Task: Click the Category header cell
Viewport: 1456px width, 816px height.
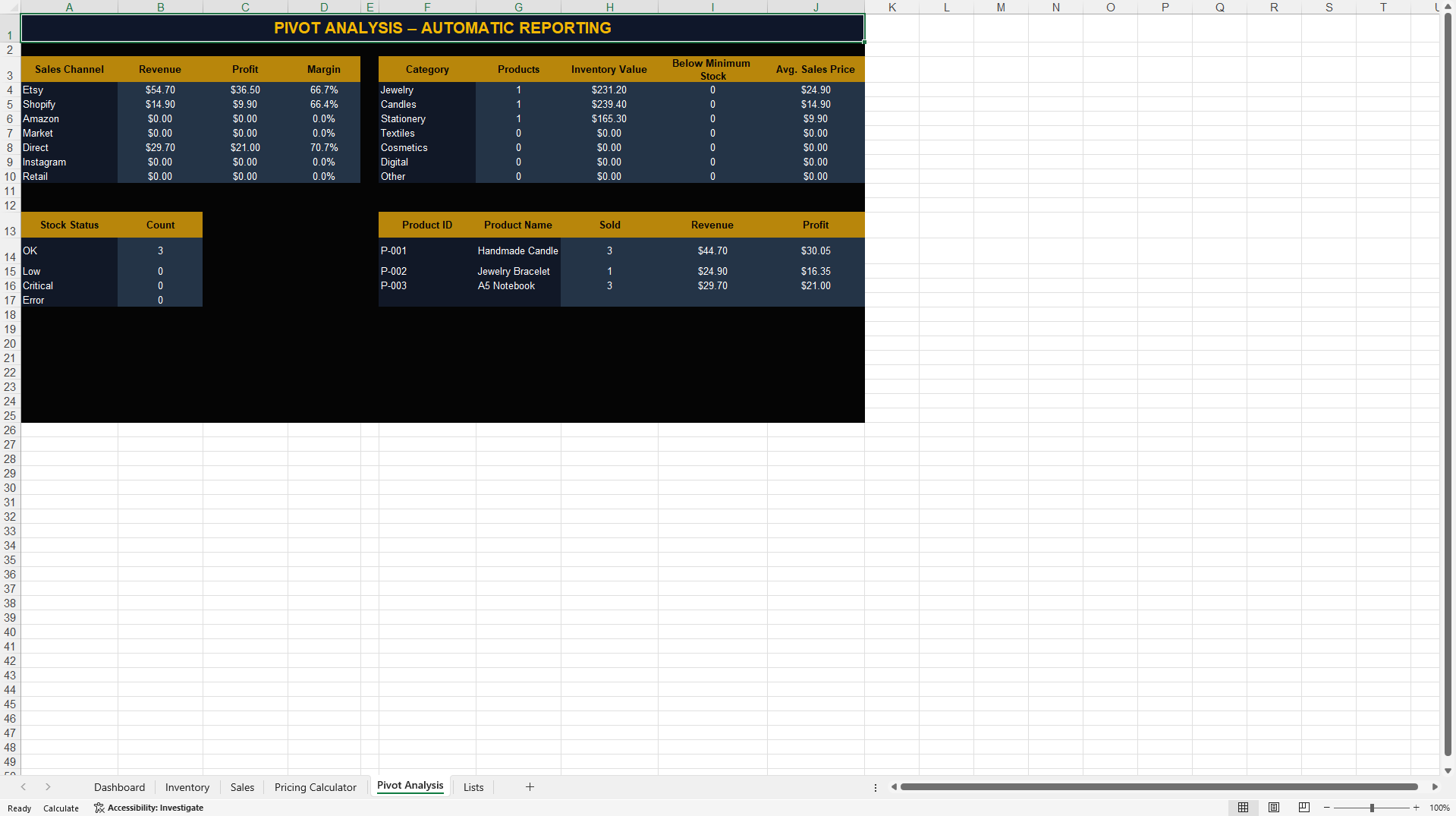Action: pyautogui.click(x=427, y=69)
